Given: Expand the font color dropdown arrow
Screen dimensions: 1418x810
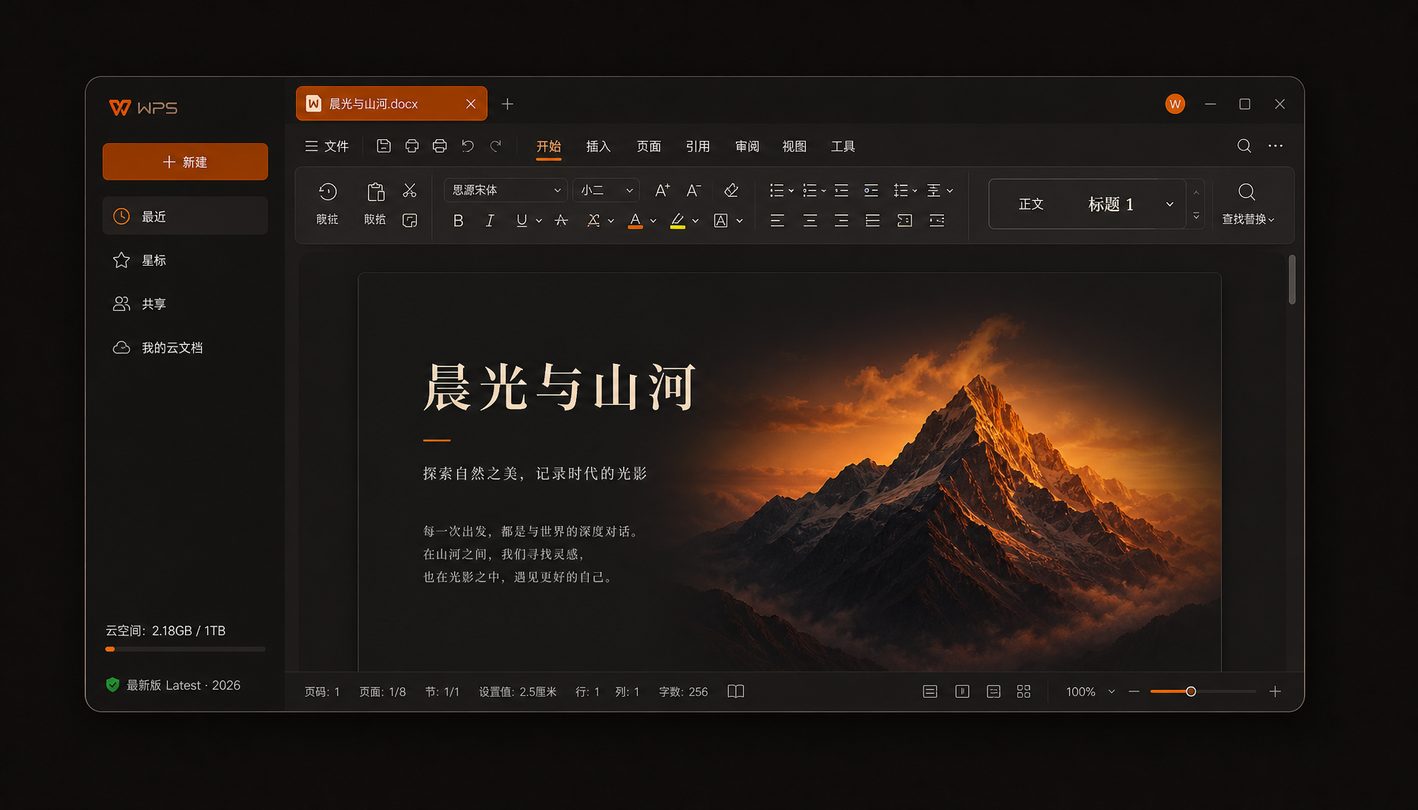Looking at the screenshot, I should (653, 221).
